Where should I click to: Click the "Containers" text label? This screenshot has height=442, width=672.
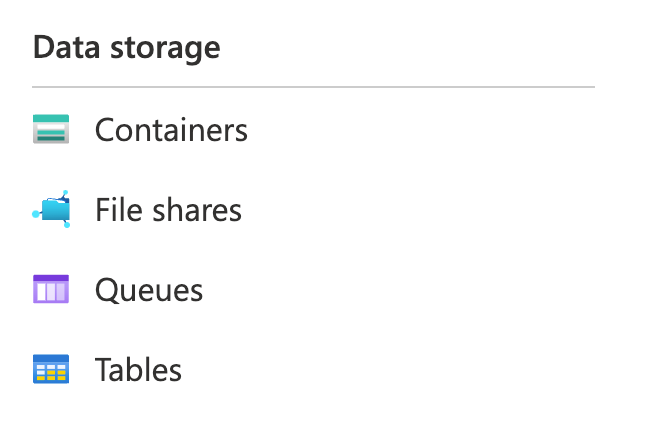pos(171,130)
